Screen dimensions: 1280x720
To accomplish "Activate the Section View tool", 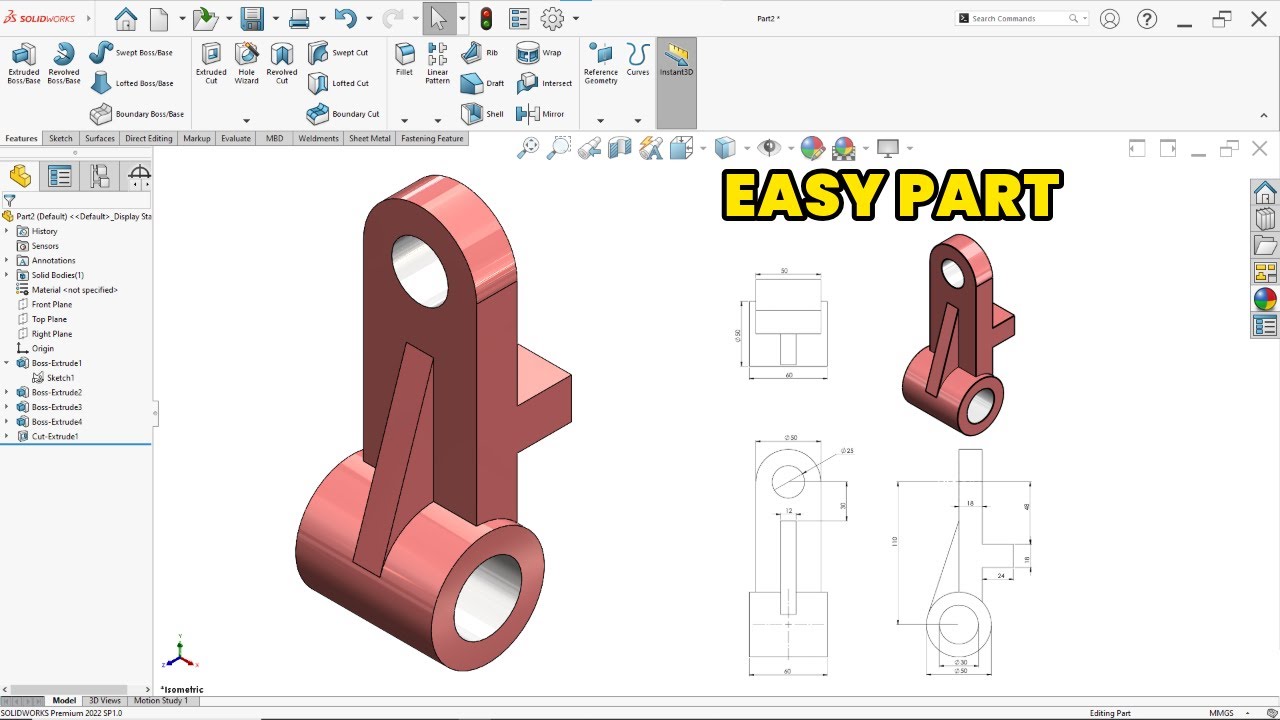I will pos(620,148).
